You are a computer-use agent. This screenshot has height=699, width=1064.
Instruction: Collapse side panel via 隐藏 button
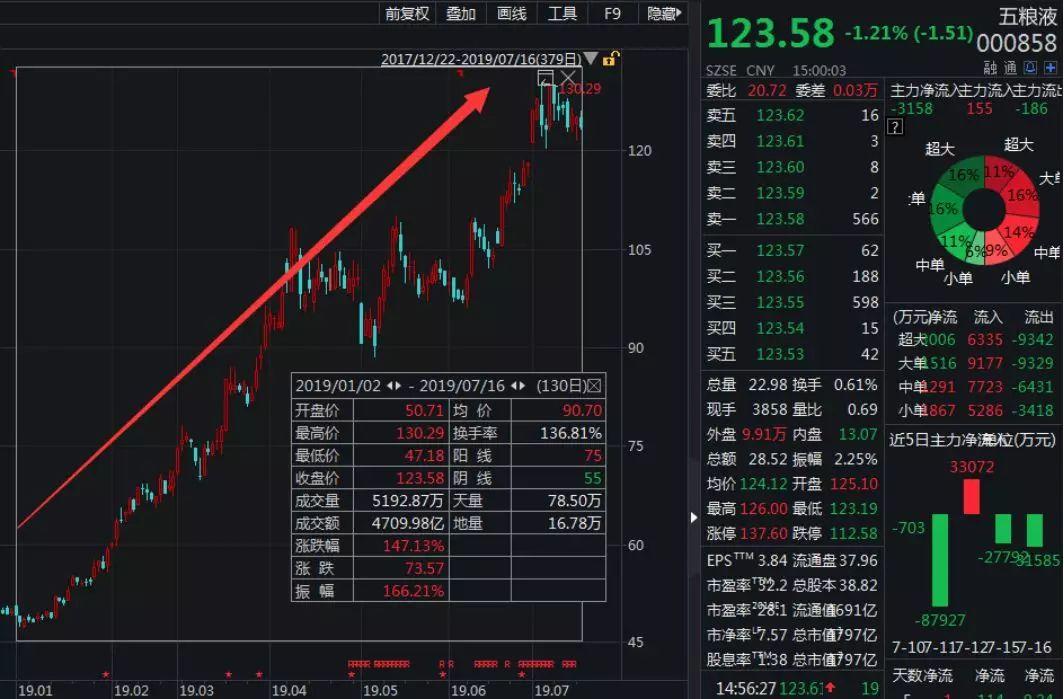(664, 14)
